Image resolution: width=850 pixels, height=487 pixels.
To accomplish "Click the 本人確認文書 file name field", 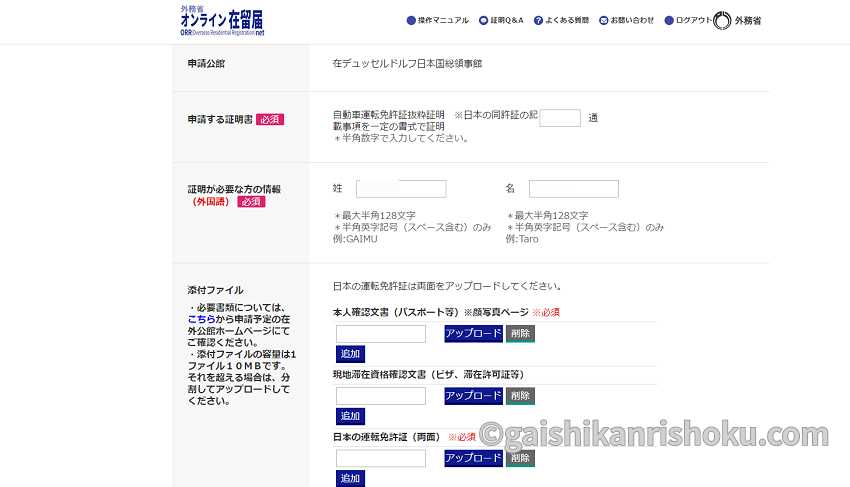I will 381,334.
